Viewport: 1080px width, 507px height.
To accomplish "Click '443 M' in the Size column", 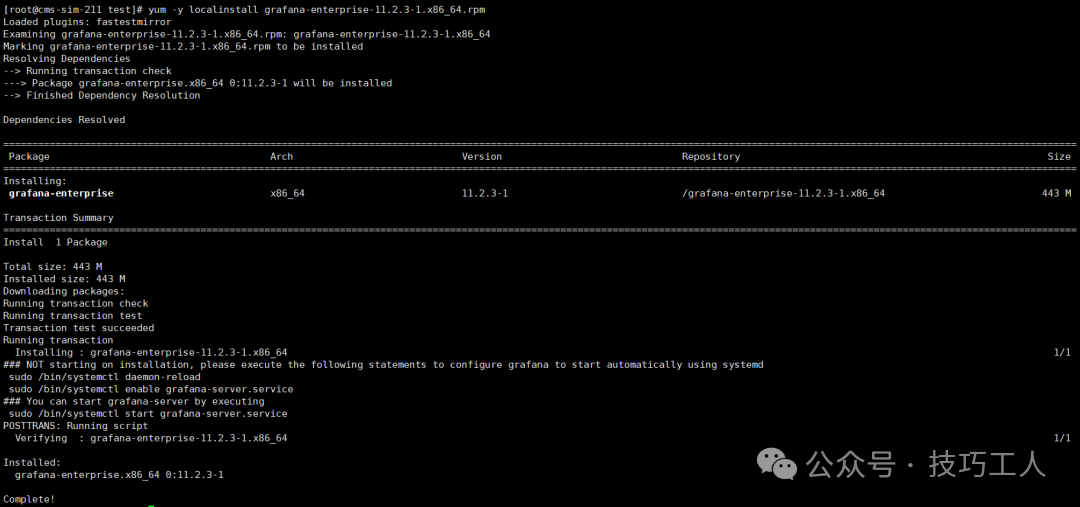I will tap(1057, 194).
